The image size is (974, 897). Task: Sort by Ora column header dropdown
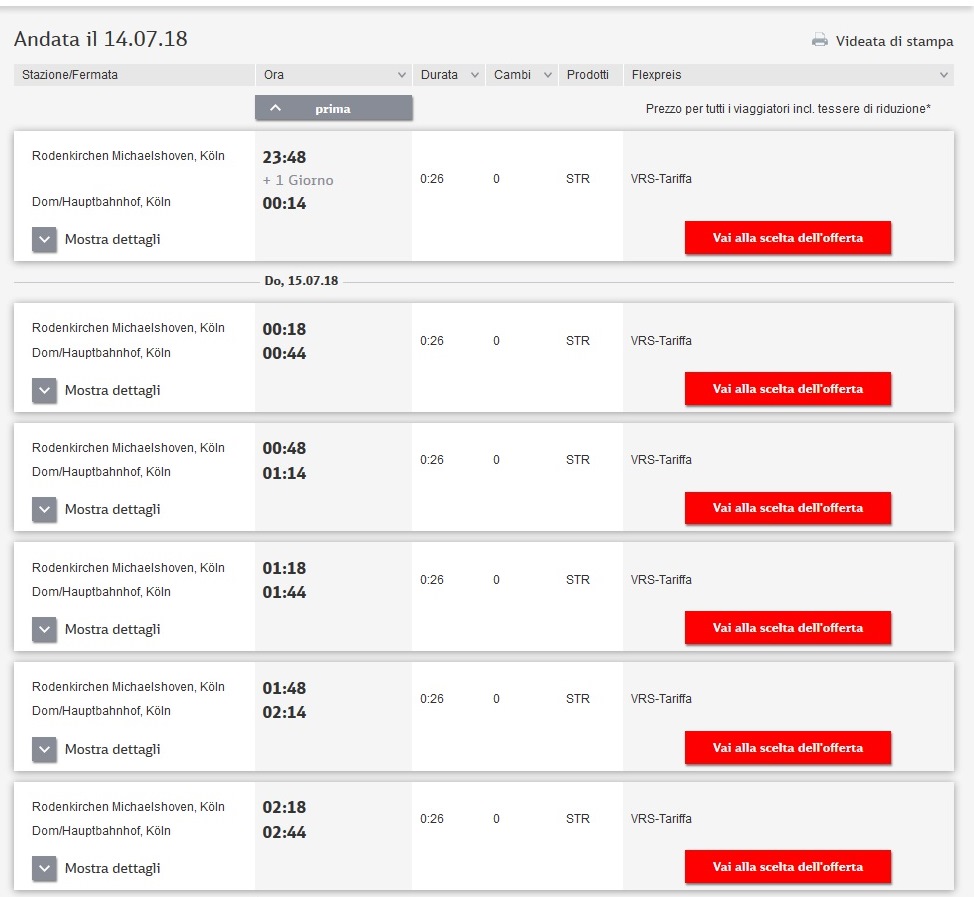coord(333,75)
